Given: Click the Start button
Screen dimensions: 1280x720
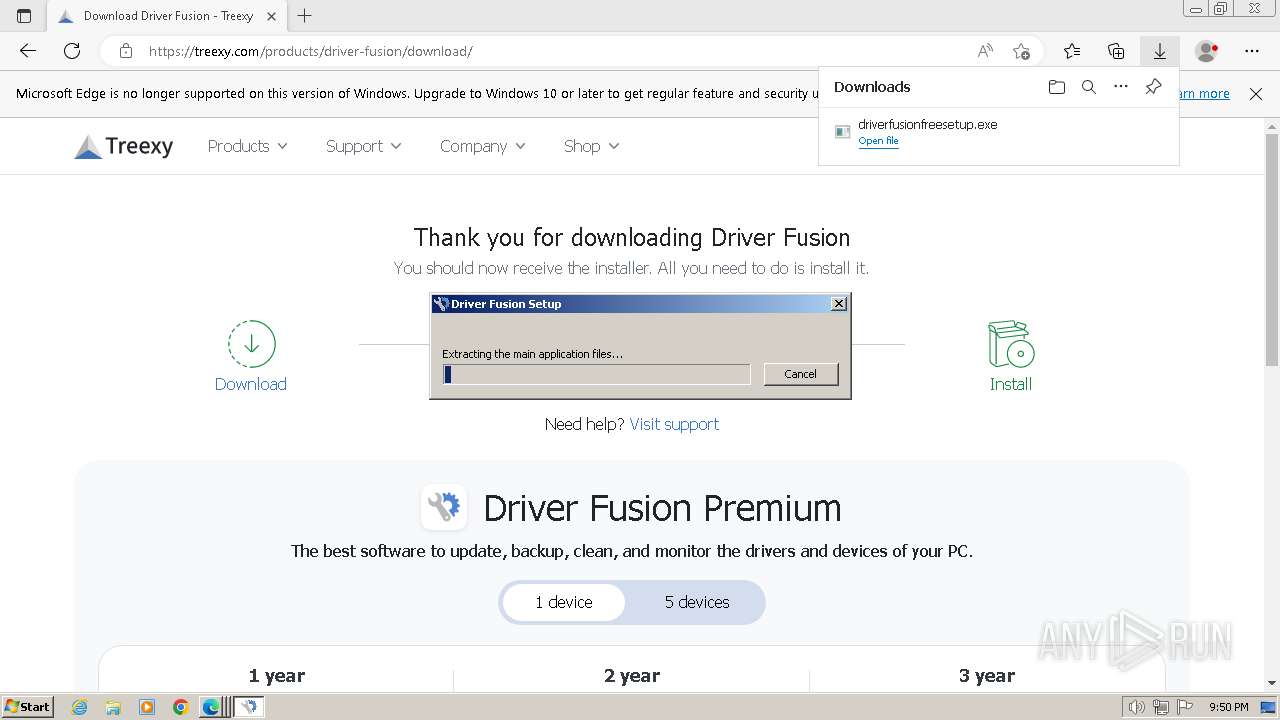Looking at the screenshot, I should [x=28, y=707].
